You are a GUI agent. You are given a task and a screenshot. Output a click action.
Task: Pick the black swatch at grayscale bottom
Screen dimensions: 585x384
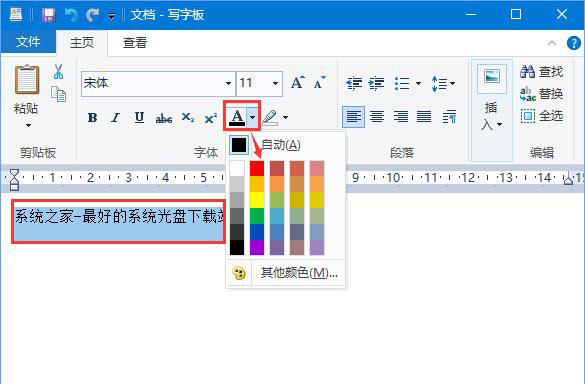click(x=237, y=247)
